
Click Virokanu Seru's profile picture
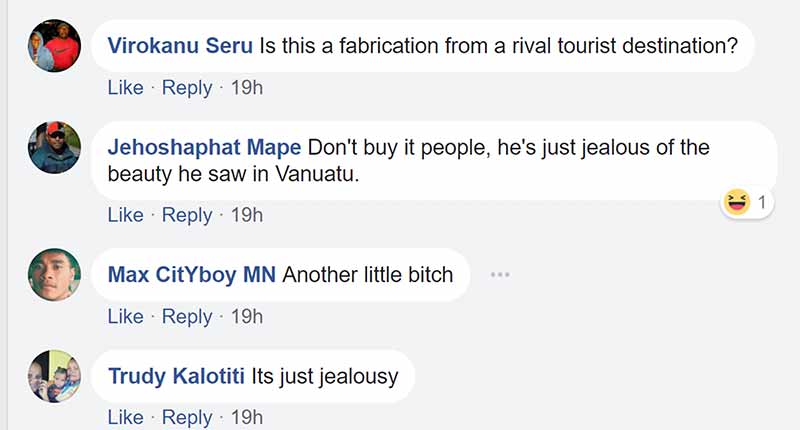click(x=55, y=46)
